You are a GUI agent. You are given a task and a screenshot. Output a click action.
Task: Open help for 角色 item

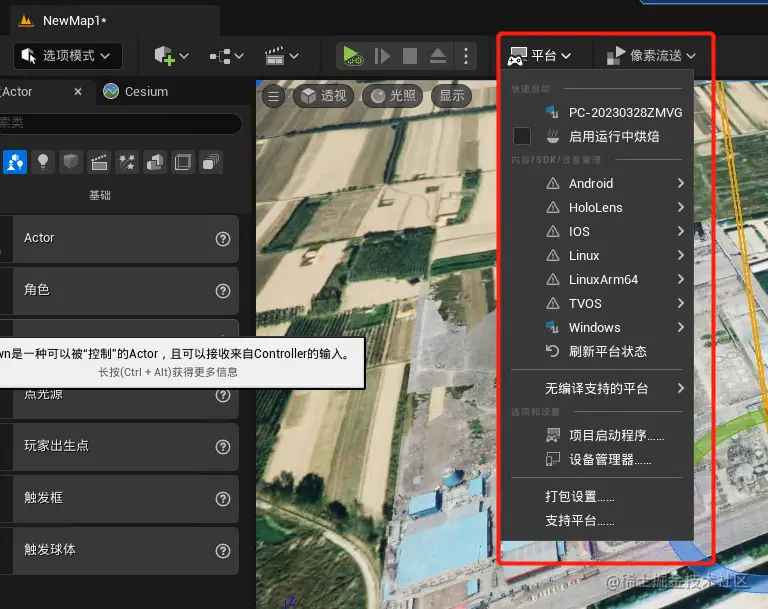(x=223, y=291)
